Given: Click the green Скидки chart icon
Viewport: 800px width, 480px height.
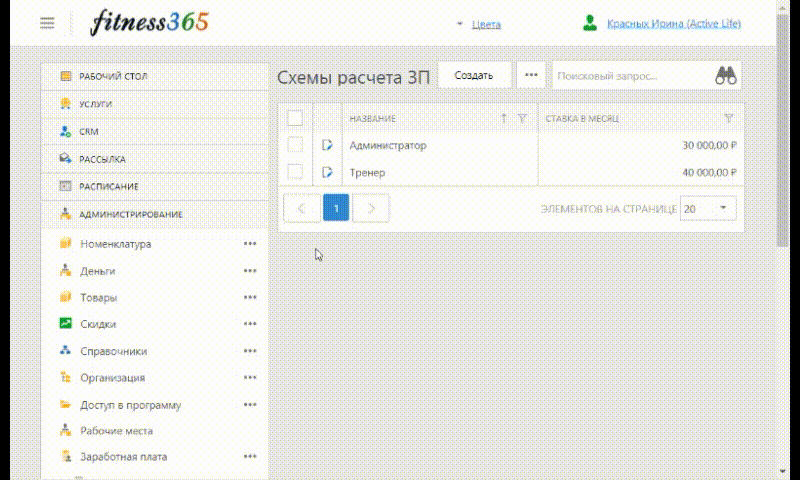Looking at the screenshot, I should click(65, 323).
